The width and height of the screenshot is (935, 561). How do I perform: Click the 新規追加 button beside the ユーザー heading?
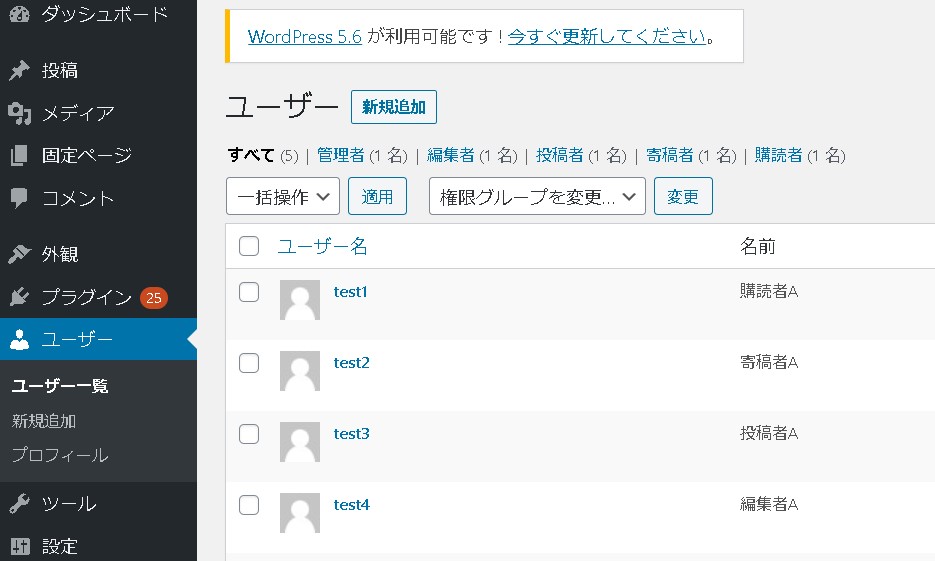point(393,107)
